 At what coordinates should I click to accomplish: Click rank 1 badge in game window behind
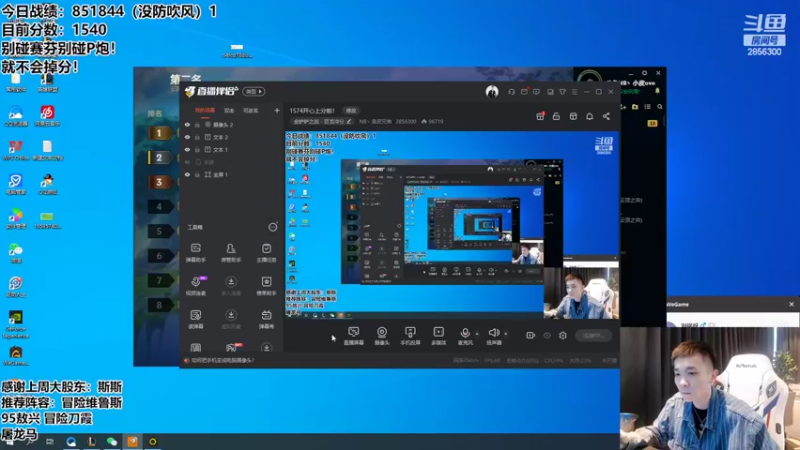(x=159, y=133)
